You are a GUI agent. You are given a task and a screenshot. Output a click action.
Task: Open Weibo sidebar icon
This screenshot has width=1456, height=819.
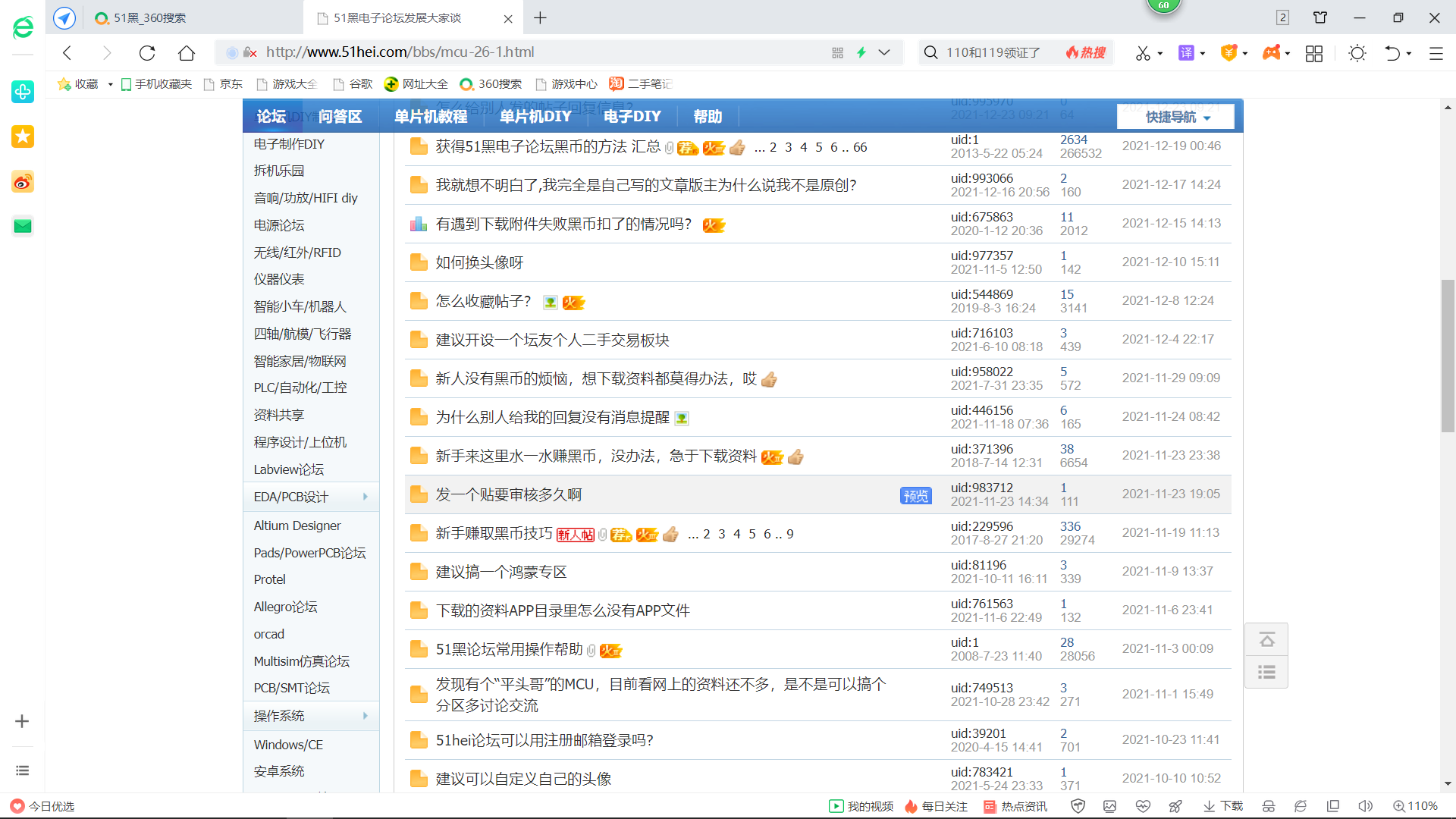(23, 182)
